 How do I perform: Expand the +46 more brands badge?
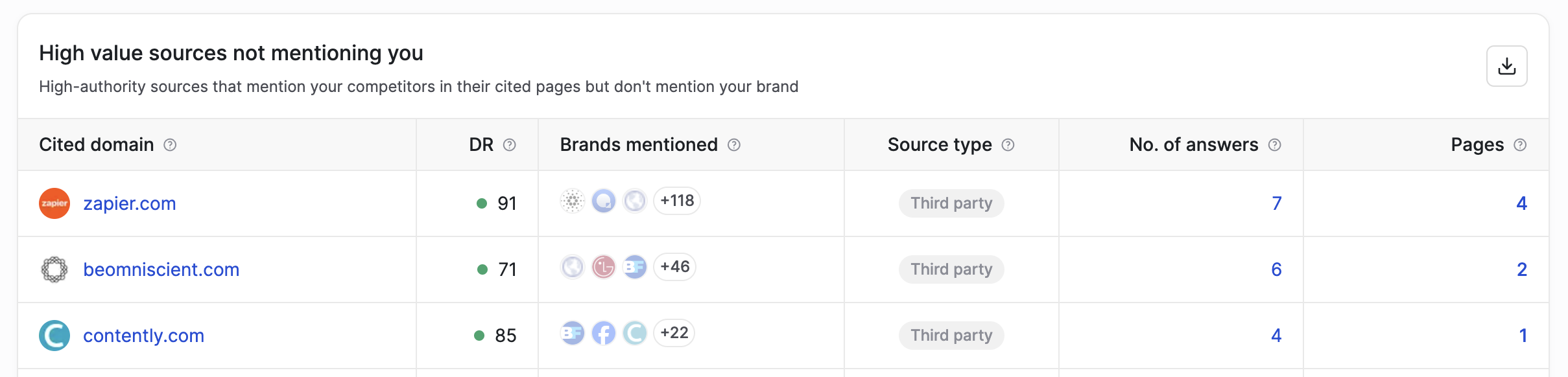pos(674,267)
